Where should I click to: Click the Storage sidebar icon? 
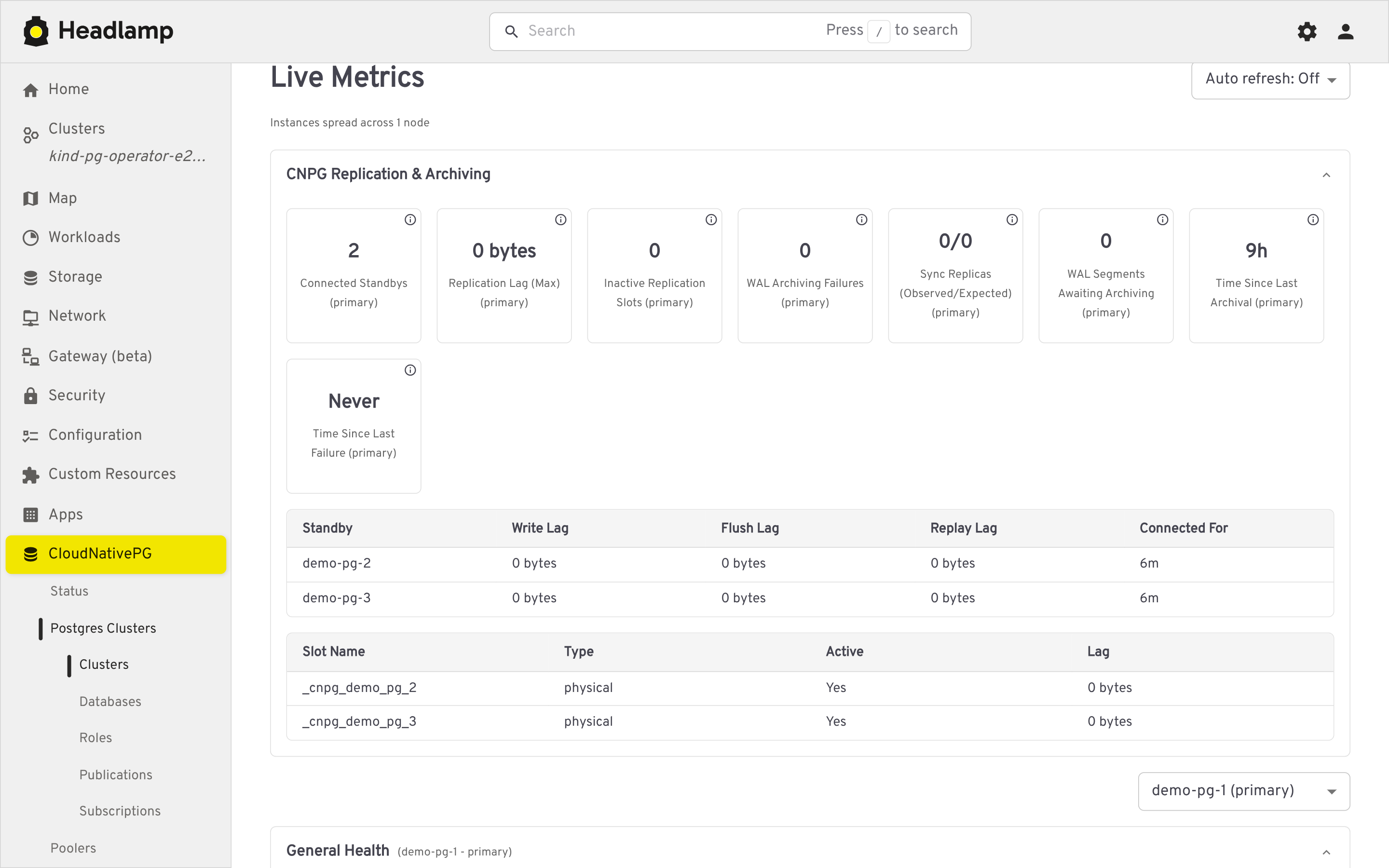click(30, 277)
